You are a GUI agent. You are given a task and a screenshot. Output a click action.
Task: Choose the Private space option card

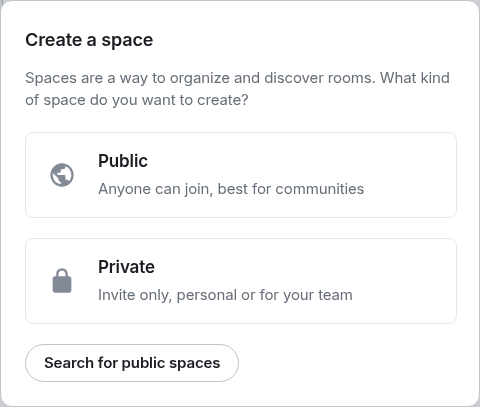pyautogui.click(x=241, y=281)
